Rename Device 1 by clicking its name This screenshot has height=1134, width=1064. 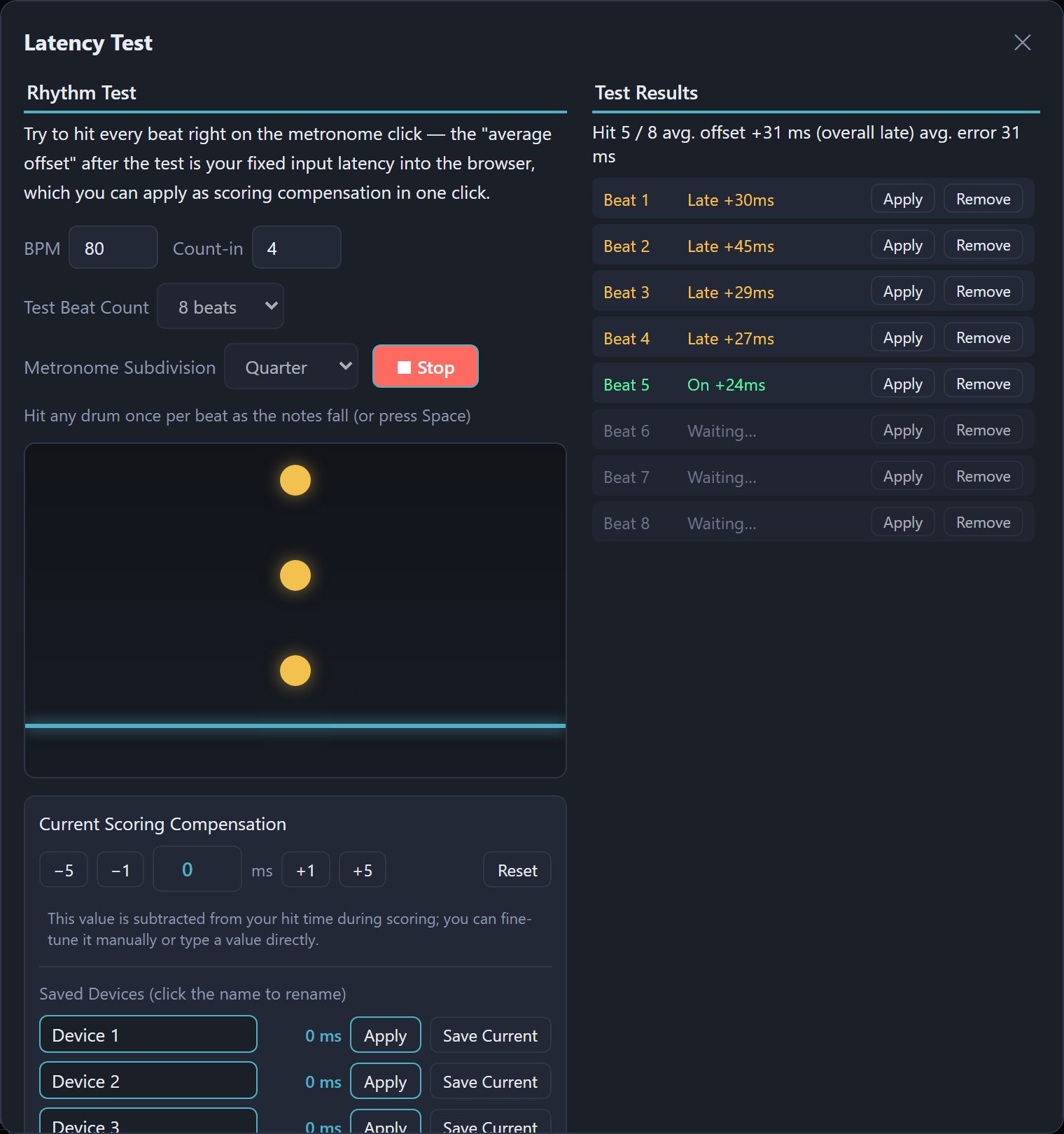[148, 1034]
